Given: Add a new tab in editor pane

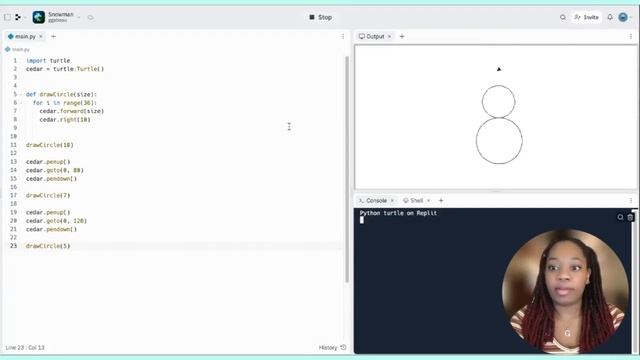Looking at the screenshot, I should coord(53,36).
